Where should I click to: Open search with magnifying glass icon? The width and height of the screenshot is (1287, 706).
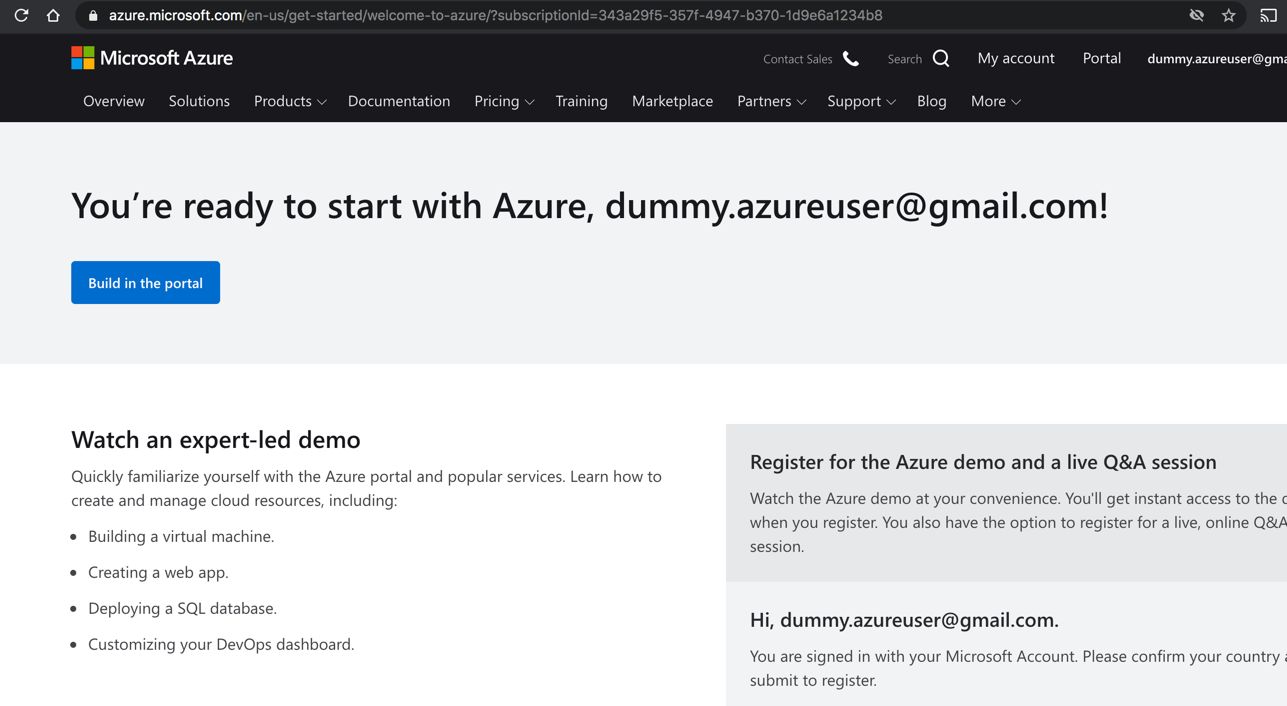pyautogui.click(x=941, y=59)
